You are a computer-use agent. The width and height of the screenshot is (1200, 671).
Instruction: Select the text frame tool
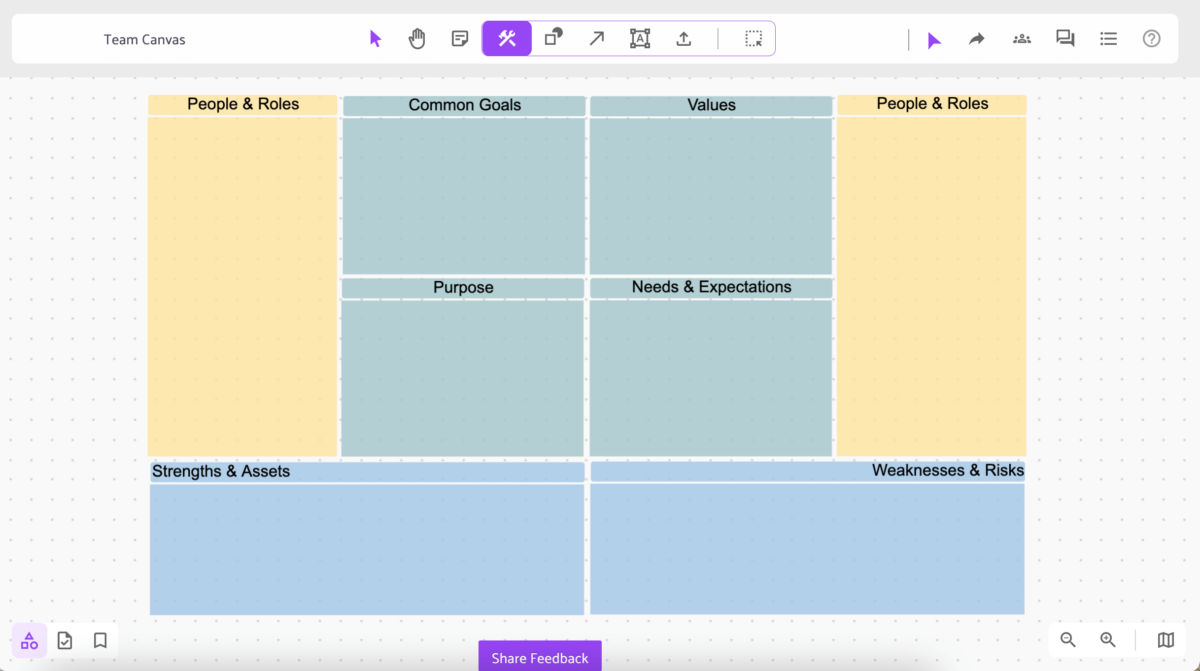pyautogui.click(x=640, y=38)
